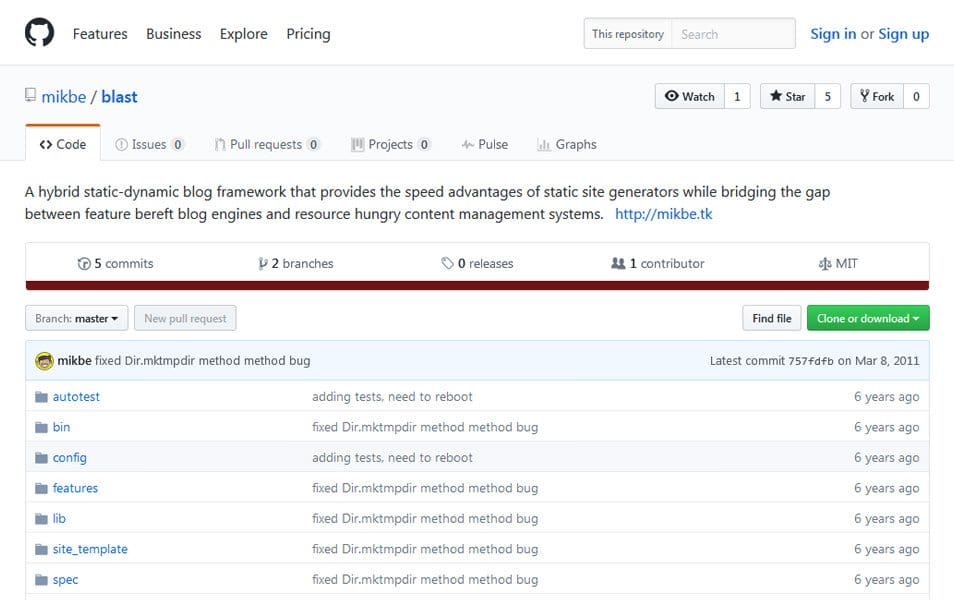Image resolution: width=954 pixels, height=600 pixels.
Task: Open the Pulse tab
Action: (485, 144)
